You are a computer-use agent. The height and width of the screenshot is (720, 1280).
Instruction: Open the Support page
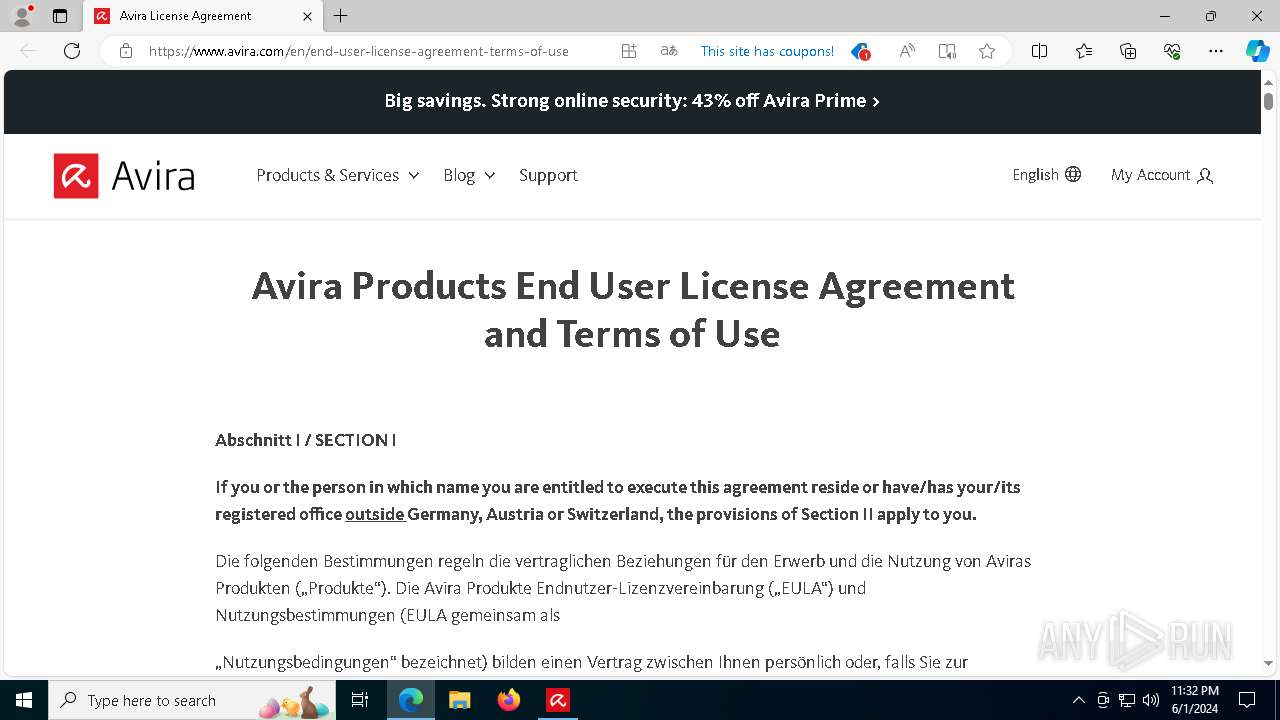point(548,175)
